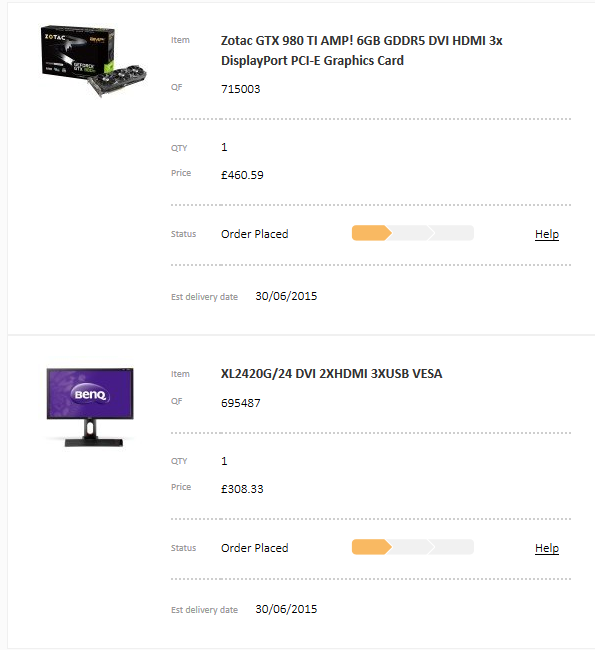This screenshot has height=650, width=595.
Task: Click the Zotac order quantity value
Action: (224, 147)
